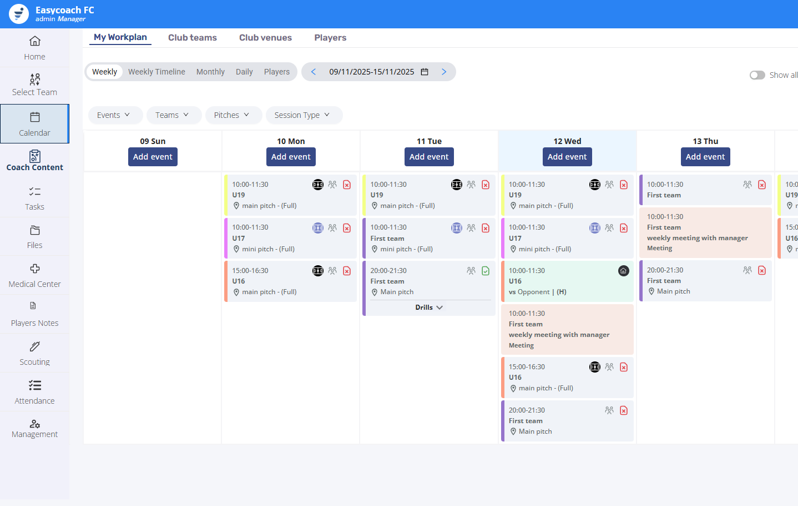This screenshot has width=798, height=506.
Task: Delete Thursday 20:00-21:30 First team session
Action: click(762, 270)
